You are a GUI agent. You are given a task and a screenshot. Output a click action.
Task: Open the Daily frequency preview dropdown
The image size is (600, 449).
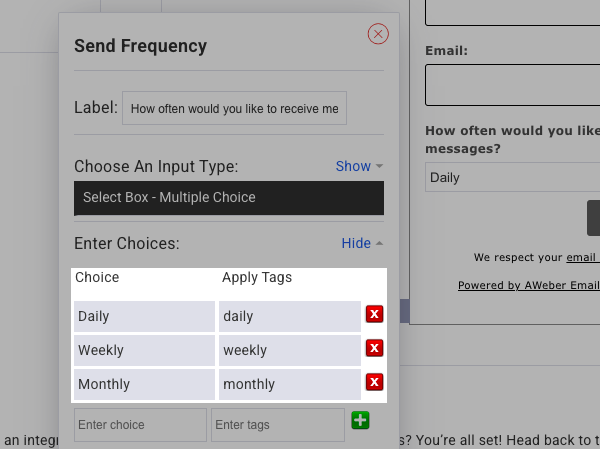point(512,178)
